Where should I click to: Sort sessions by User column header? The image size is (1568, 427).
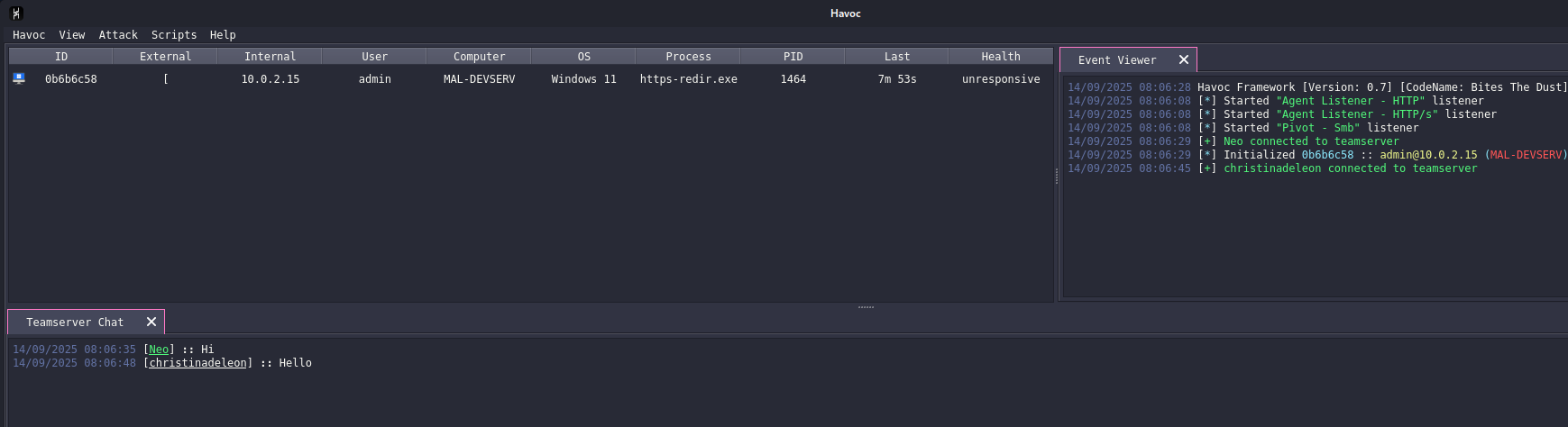pos(375,56)
